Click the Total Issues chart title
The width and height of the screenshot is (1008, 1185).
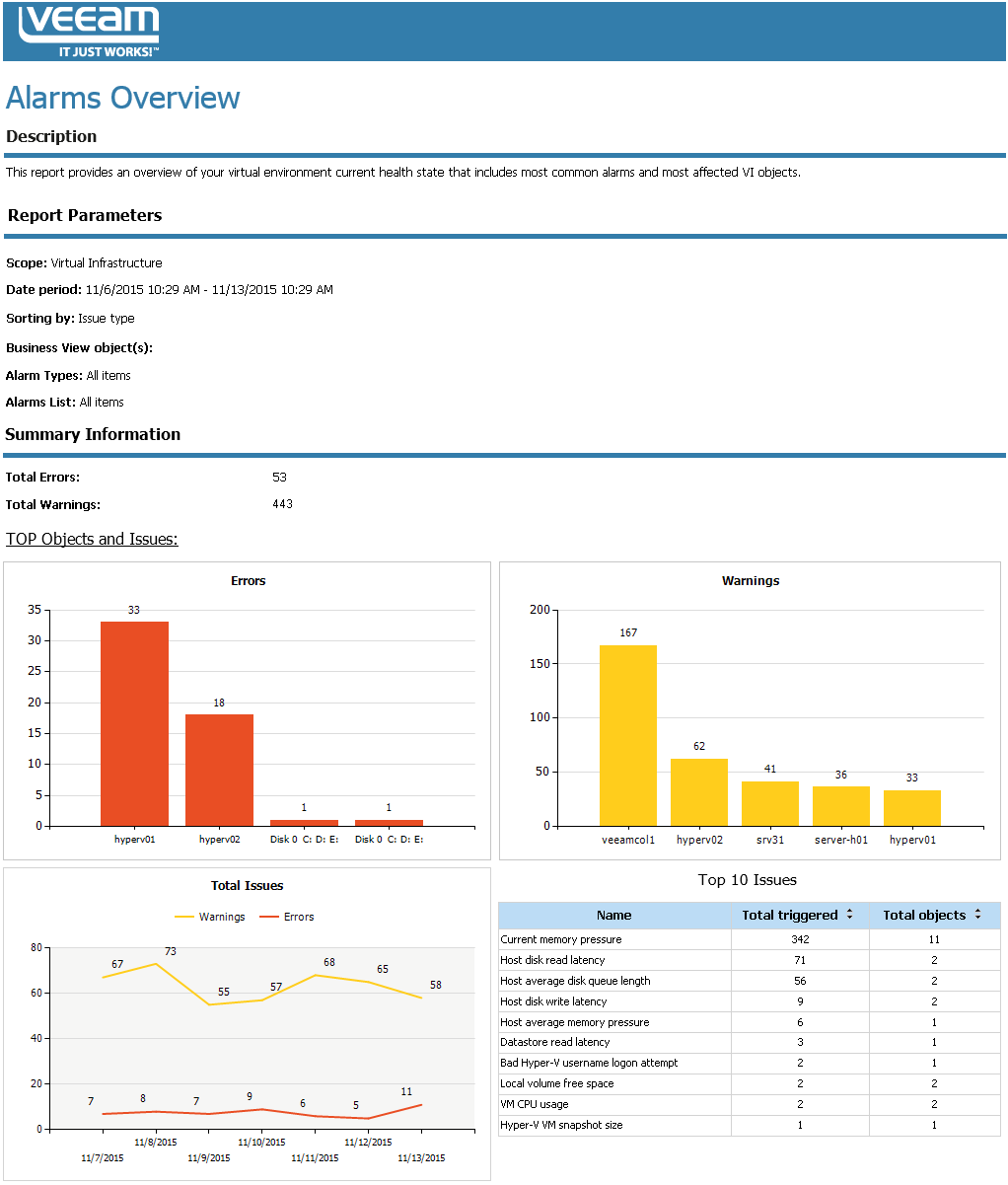(x=247, y=886)
